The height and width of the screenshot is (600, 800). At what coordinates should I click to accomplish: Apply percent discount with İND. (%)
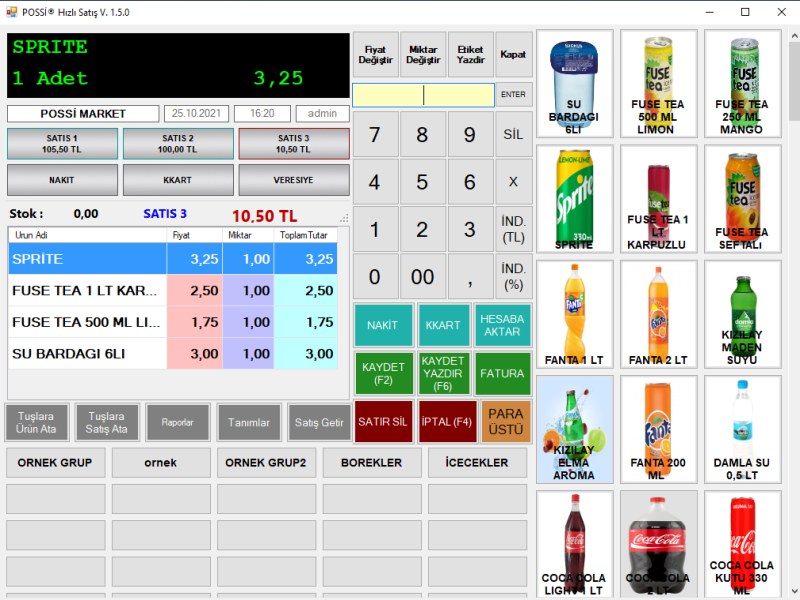pyautogui.click(x=513, y=277)
